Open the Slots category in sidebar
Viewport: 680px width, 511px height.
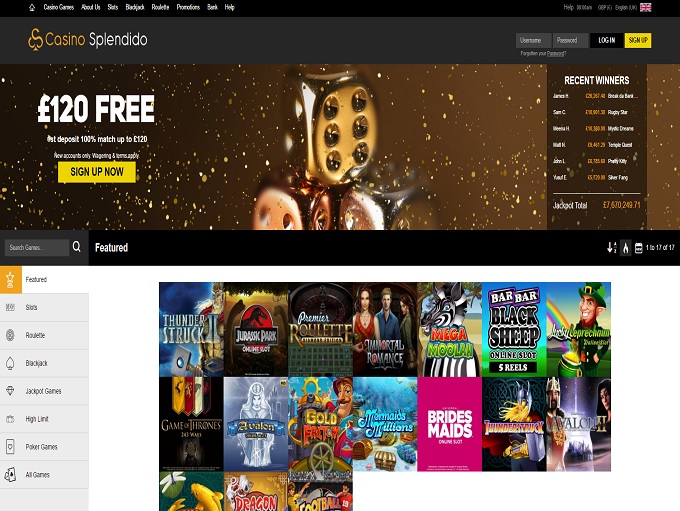pyautogui.click(x=44, y=308)
